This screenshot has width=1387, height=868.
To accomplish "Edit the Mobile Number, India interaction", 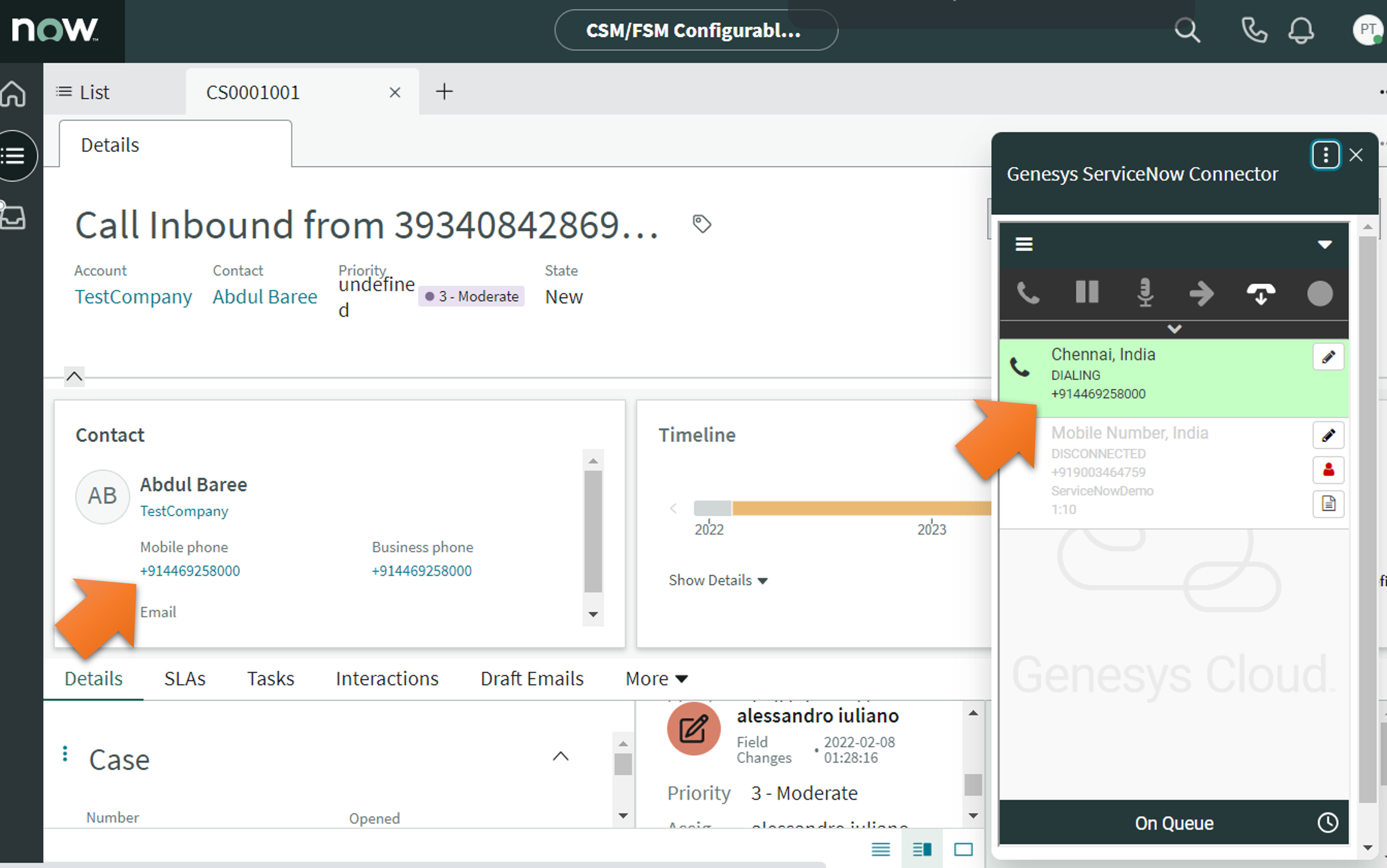I will [1328, 435].
